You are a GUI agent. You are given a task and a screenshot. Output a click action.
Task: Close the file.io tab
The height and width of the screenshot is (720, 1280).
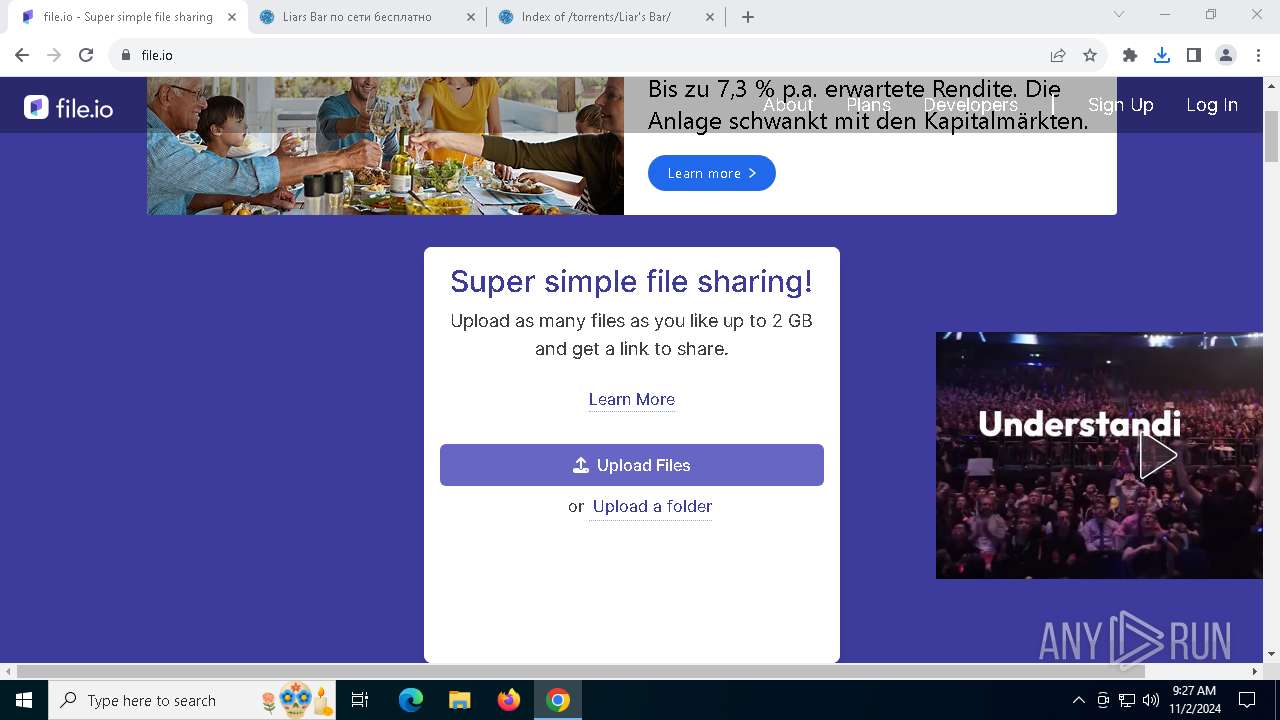(232, 17)
